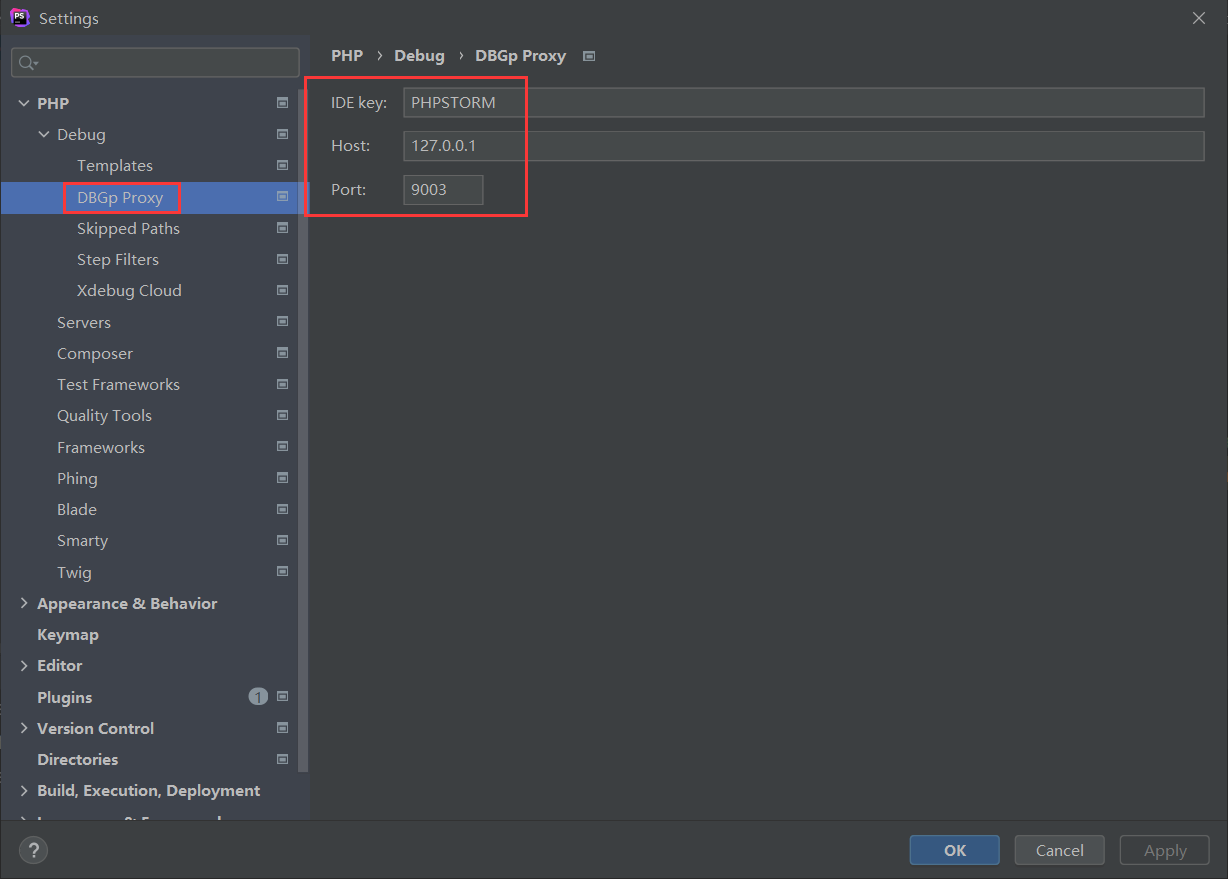Open Smarty settings page
The width and height of the screenshot is (1228, 879).
pos(82,540)
